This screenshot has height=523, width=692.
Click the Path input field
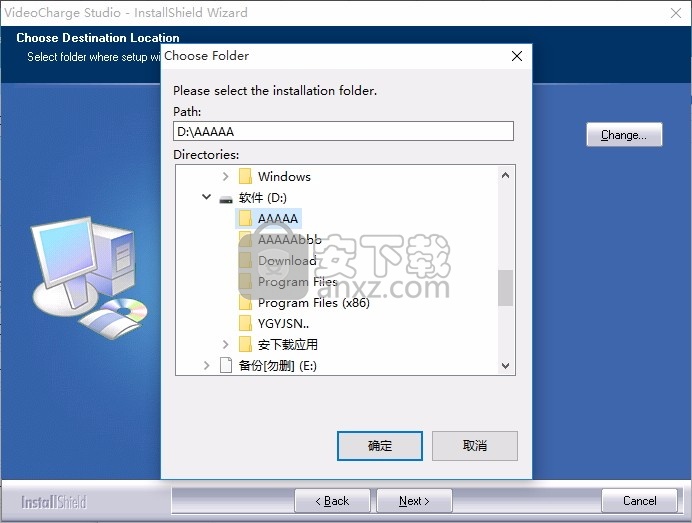click(x=343, y=131)
